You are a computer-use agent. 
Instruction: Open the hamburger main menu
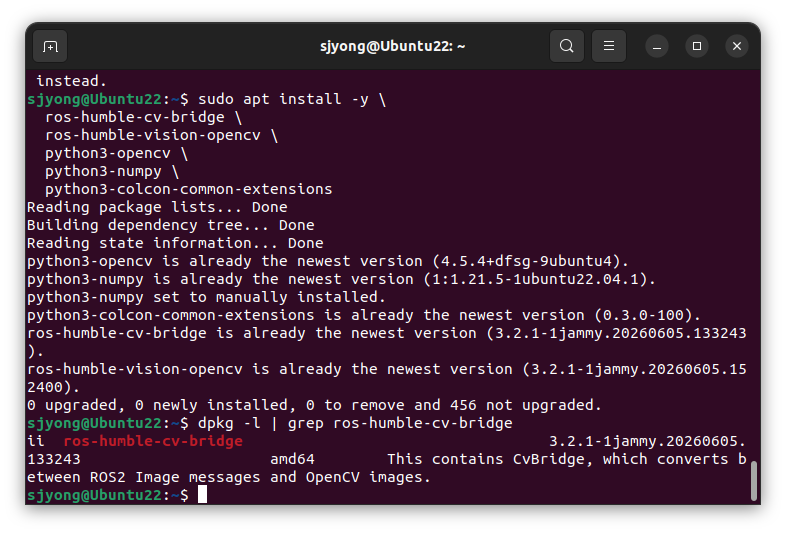[609, 46]
